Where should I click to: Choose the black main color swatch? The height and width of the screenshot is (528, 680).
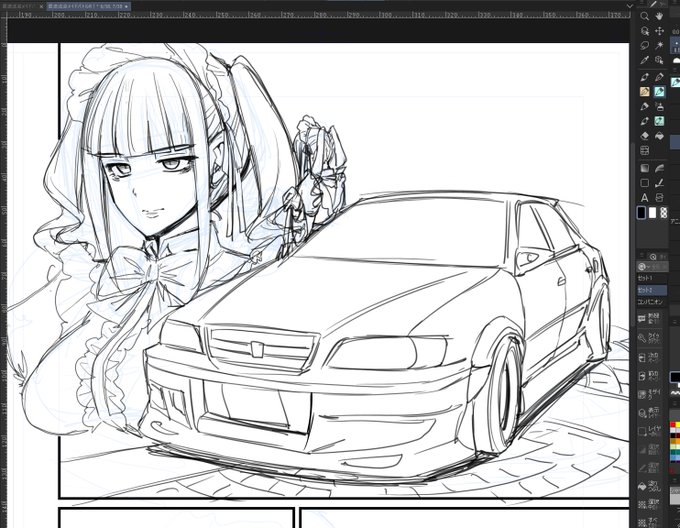[641, 213]
